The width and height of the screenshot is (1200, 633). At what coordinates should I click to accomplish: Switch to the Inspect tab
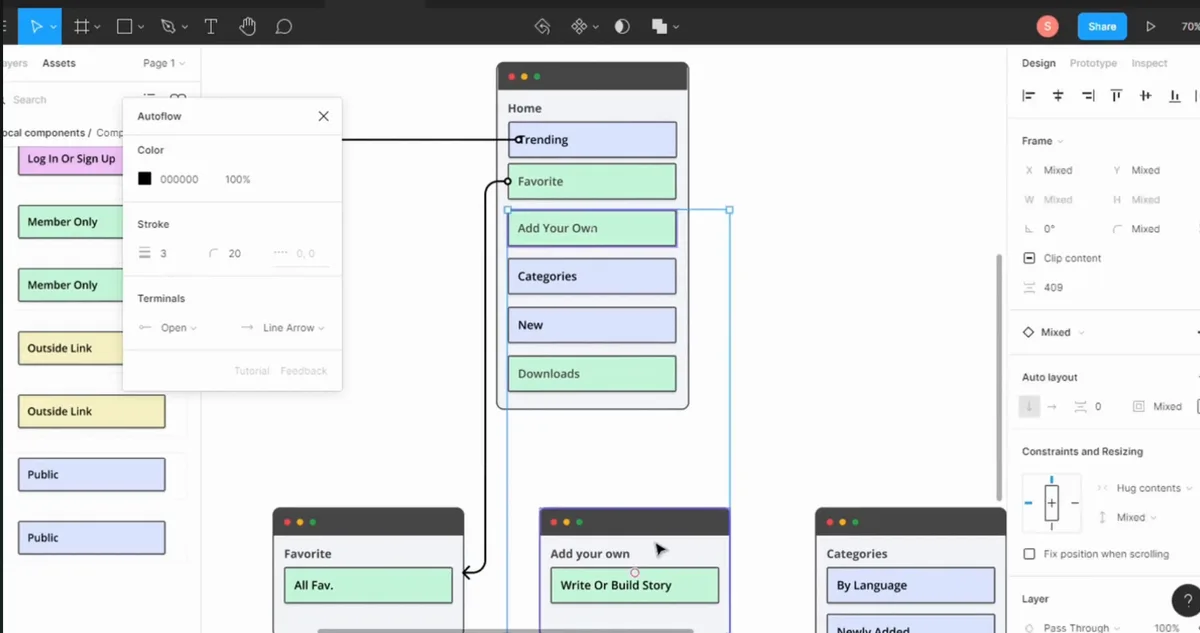[1149, 63]
